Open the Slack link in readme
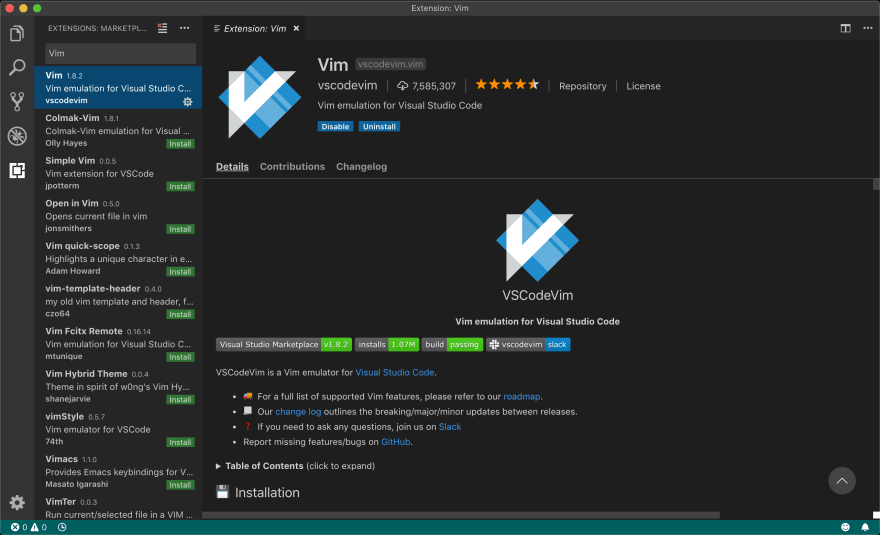The height and width of the screenshot is (535, 880). click(x=450, y=427)
